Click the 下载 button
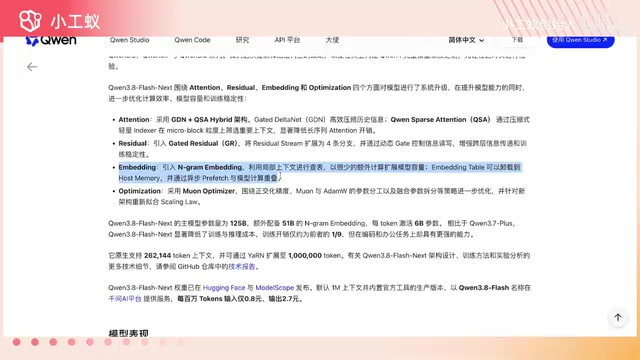640x360 pixels. click(517, 40)
